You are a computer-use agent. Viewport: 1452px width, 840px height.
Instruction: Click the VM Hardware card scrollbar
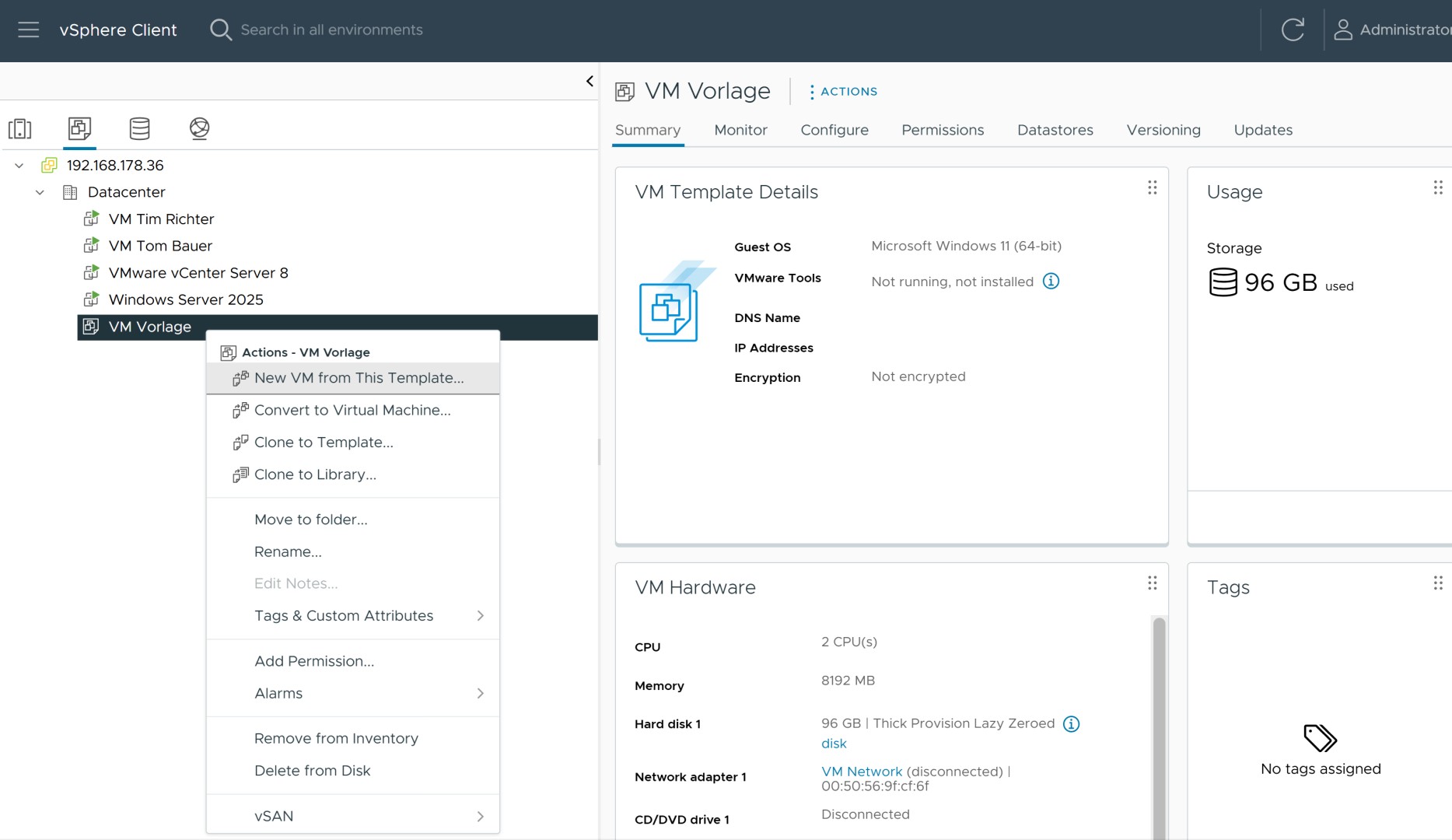(1159, 728)
